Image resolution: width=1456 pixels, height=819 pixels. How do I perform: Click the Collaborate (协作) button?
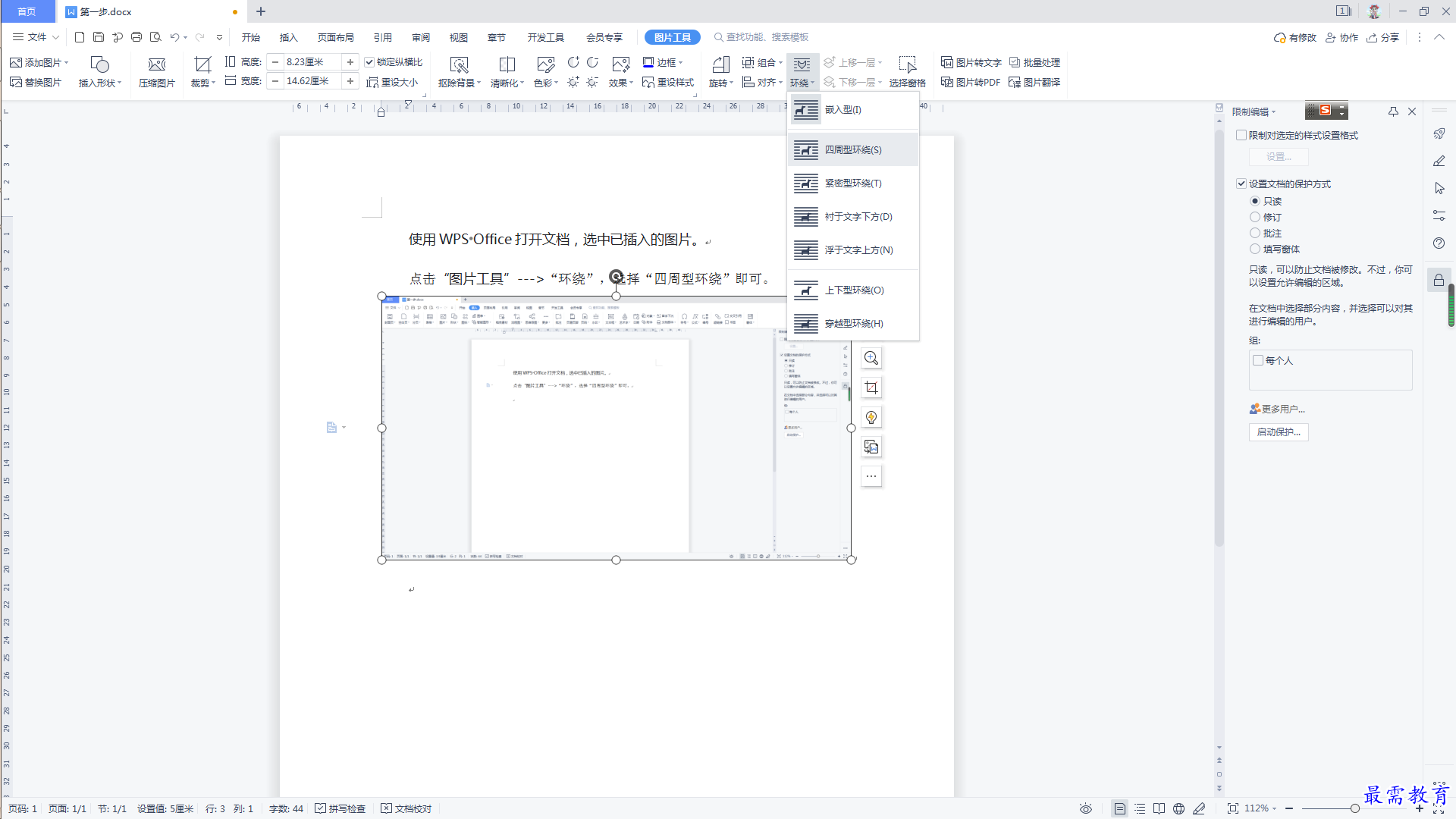(1341, 37)
